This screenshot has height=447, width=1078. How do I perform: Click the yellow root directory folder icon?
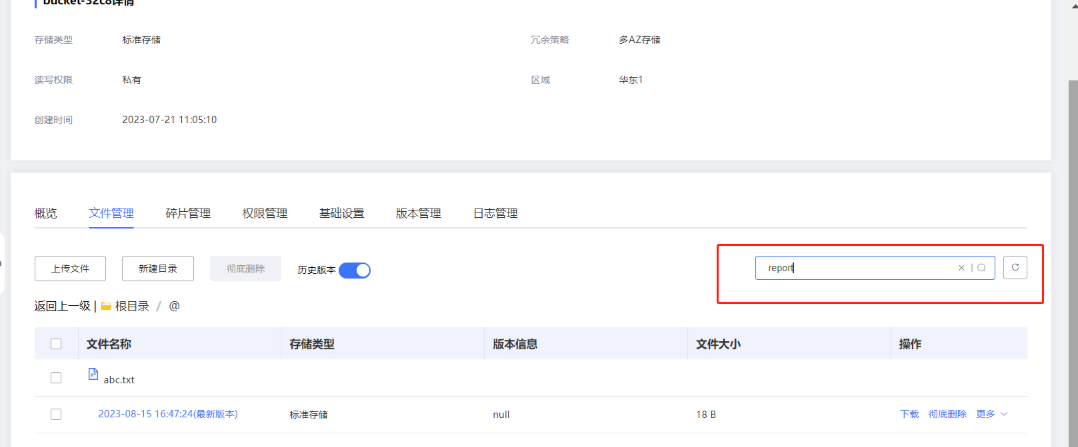(x=106, y=306)
